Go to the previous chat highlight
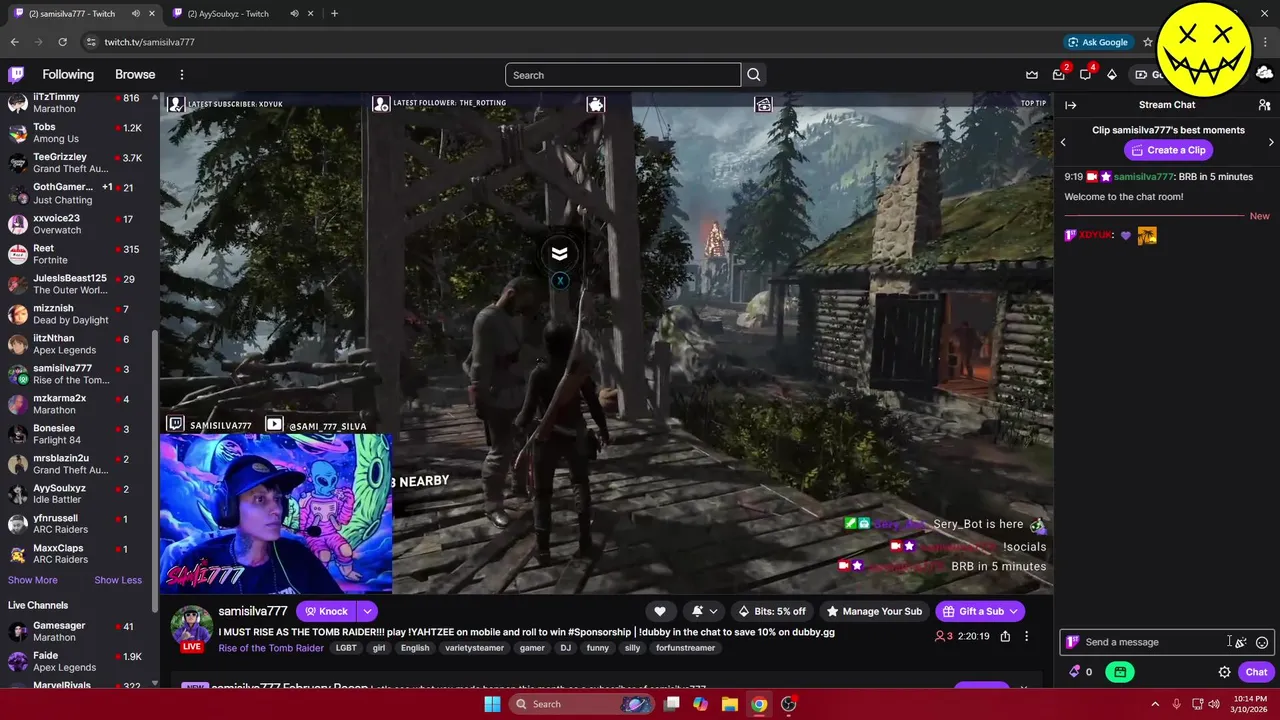The width and height of the screenshot is (1280, 720). point(1063,142)
